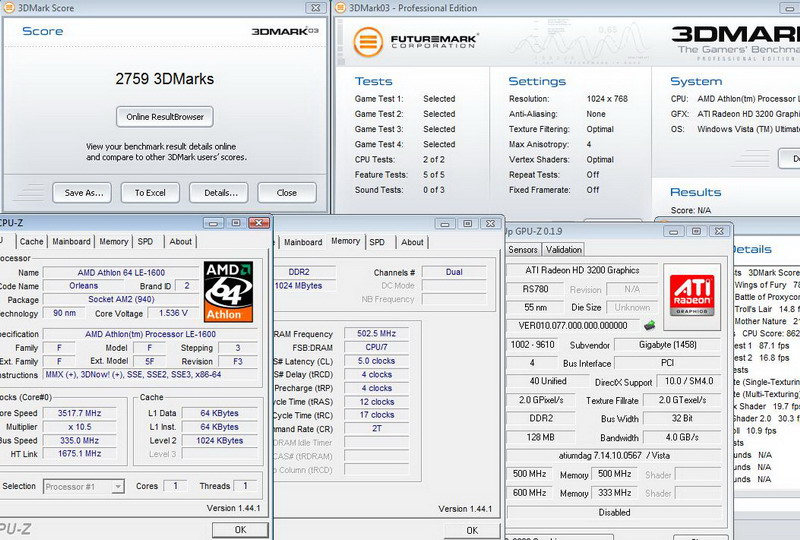Maximize the second CPU-Z memory window
The image size is (800, 540).
tap(467, 224)
